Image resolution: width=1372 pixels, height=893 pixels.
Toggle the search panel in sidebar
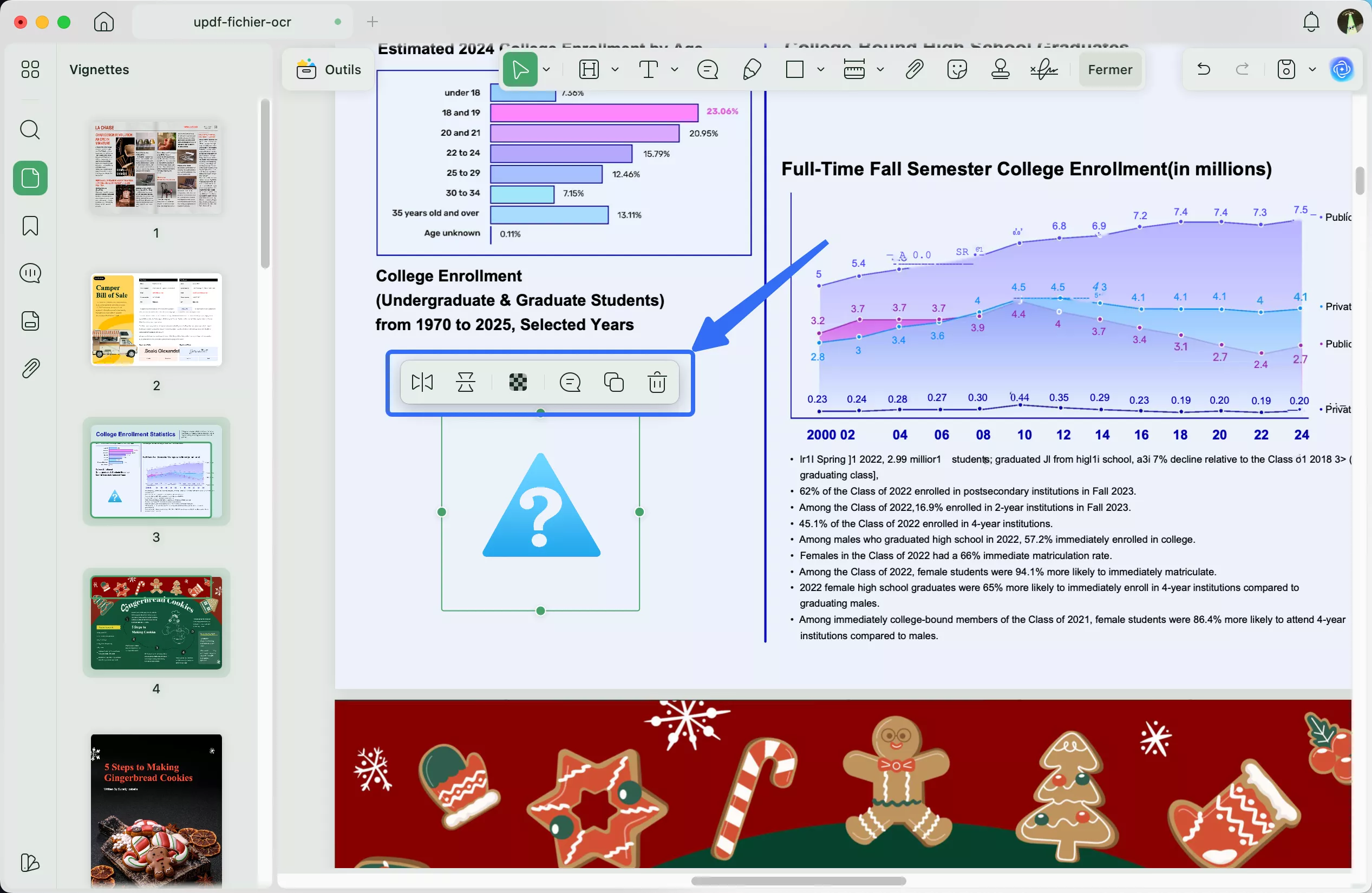coord(30,130)
